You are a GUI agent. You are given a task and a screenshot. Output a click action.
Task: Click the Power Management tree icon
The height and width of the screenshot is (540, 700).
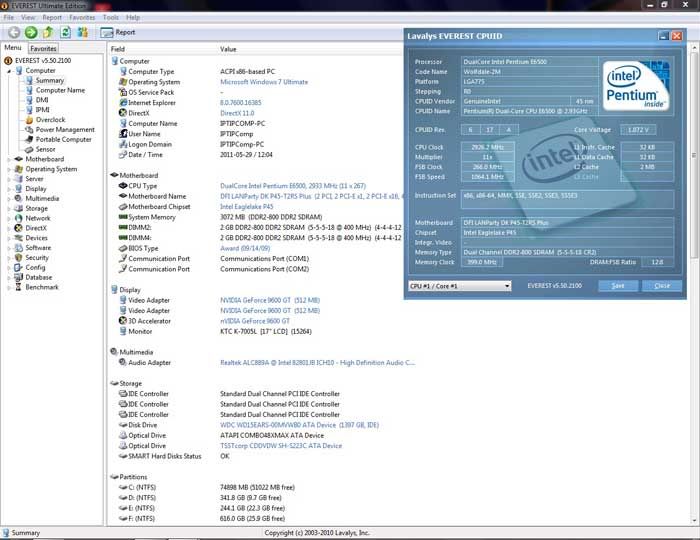(29, 129)
